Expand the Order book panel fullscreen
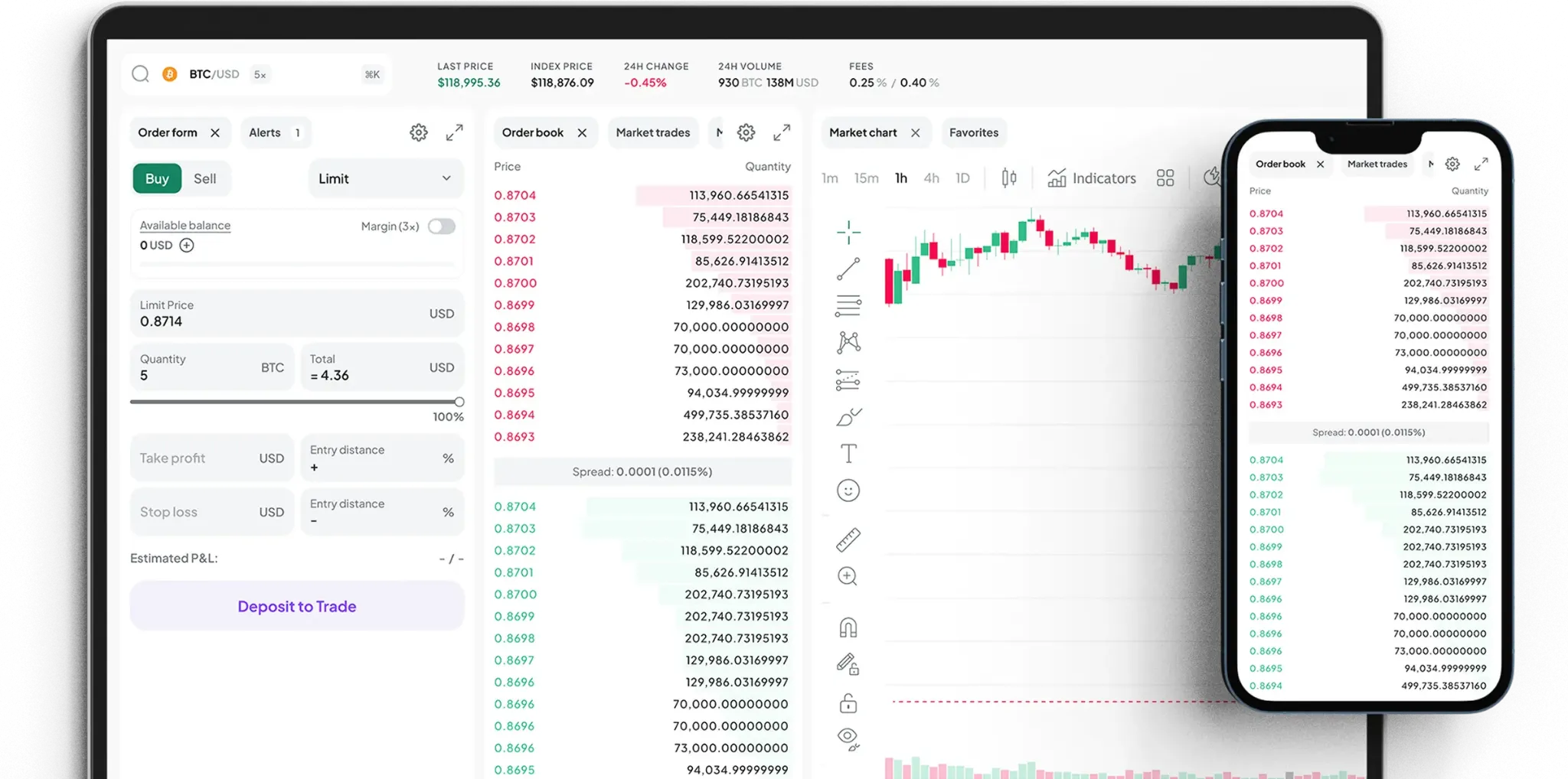The width and height of the screenshot is (1568, 779). (782, 132)
